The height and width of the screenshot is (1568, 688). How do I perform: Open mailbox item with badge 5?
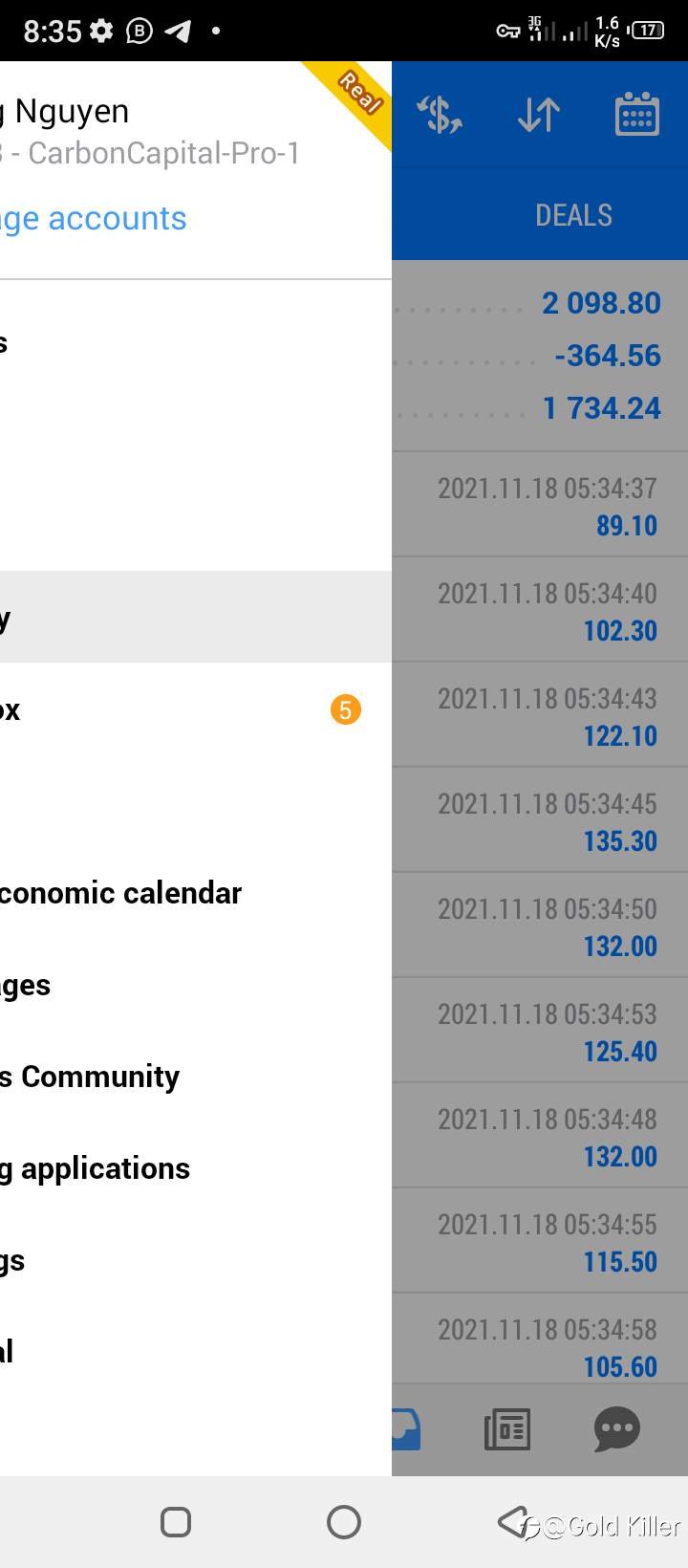[x=196, y=709]
